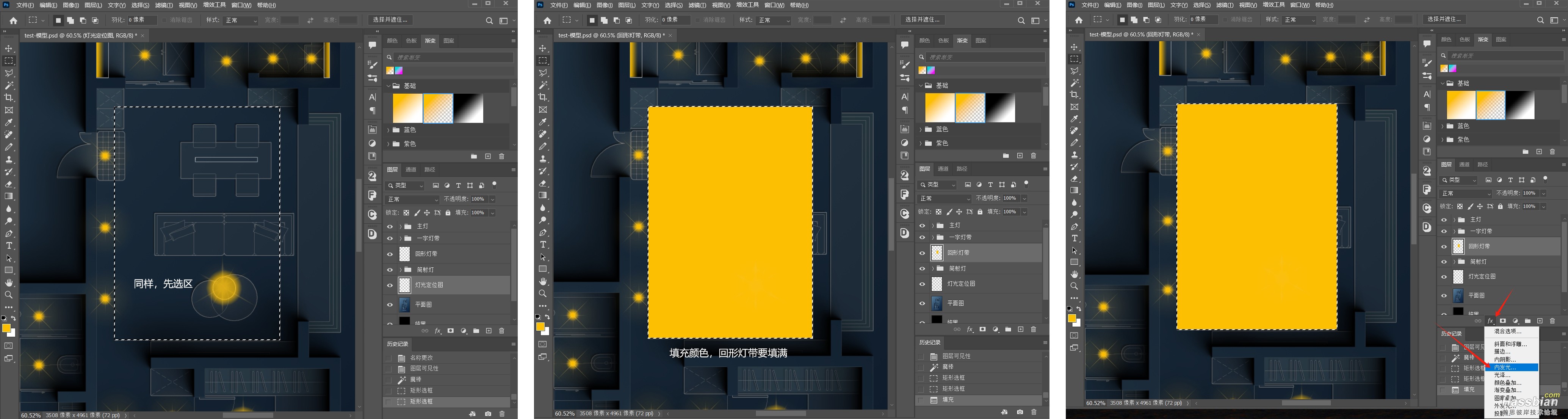Hide the 主灯 group in the left window
Screen dimensions: 1568x419
pos(390,226)
